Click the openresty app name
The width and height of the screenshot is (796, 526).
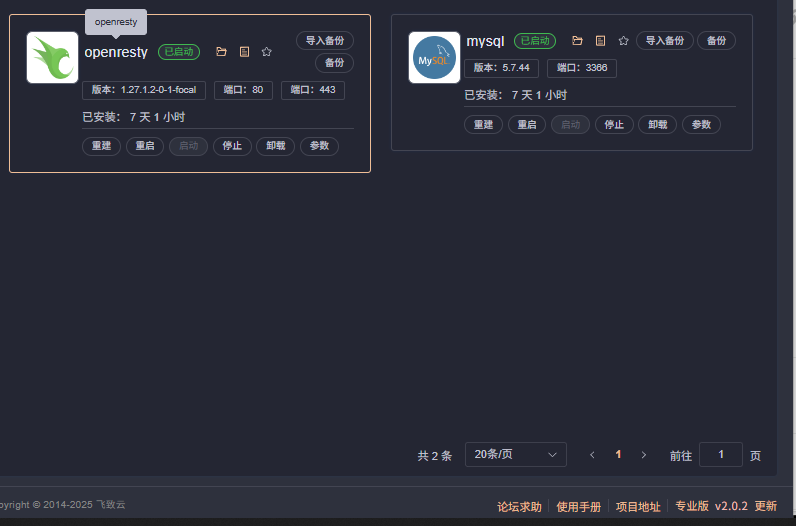point(116,52)
